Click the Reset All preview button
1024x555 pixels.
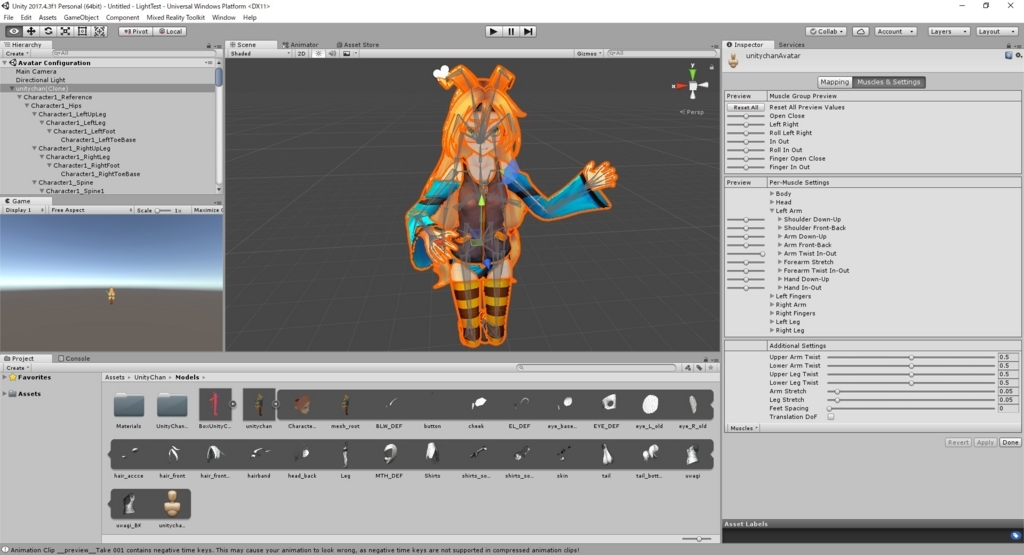pyautogui.click(x=745, y=108)
